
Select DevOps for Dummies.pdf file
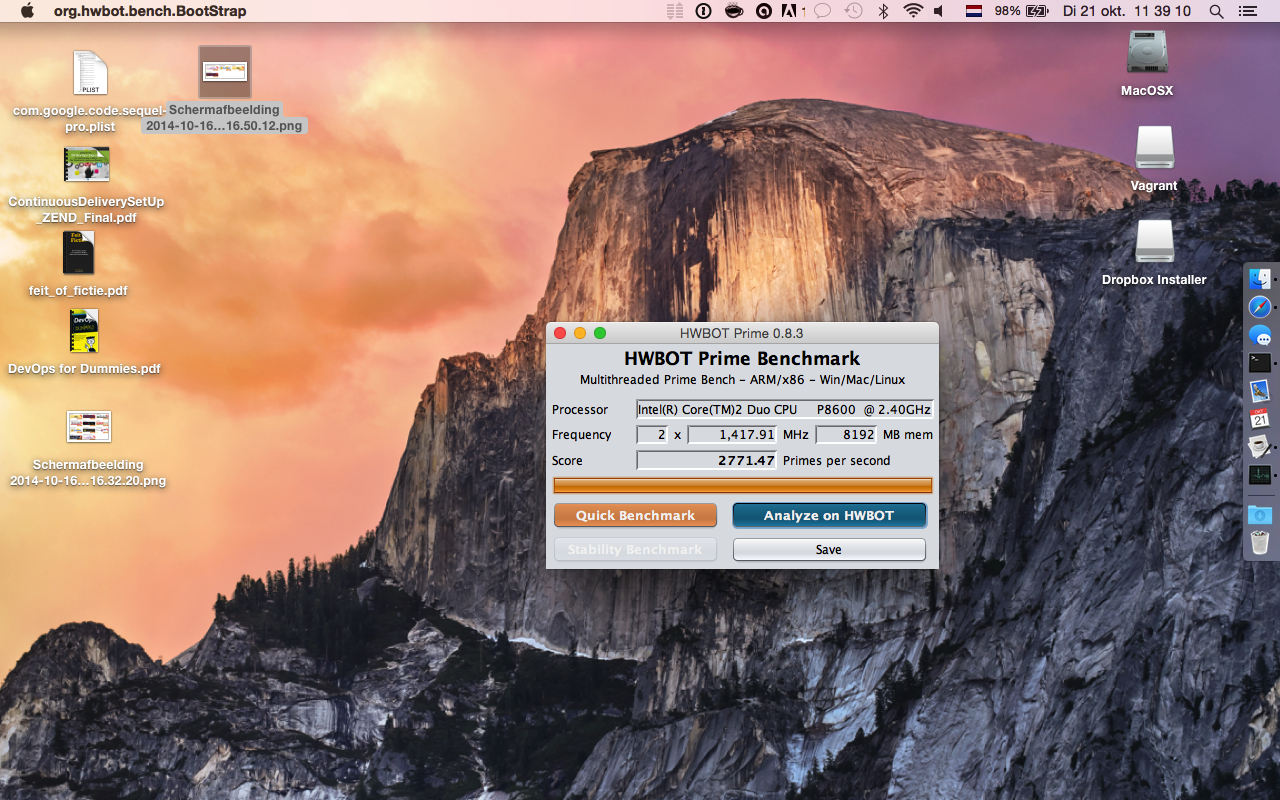click(x=84, y=331)
